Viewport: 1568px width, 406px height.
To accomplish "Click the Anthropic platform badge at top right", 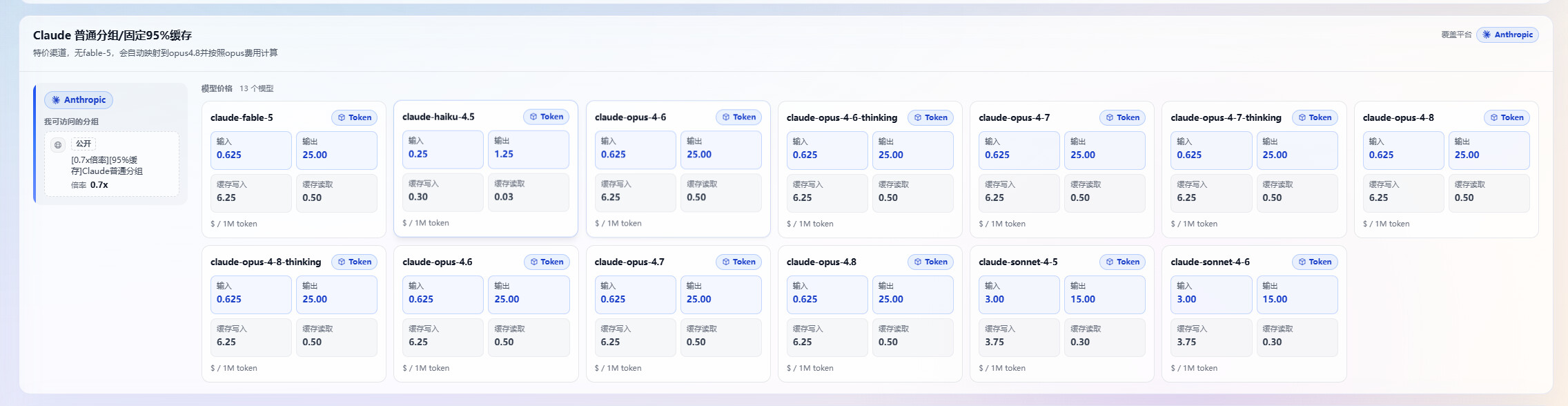I will coord(1507,35).
